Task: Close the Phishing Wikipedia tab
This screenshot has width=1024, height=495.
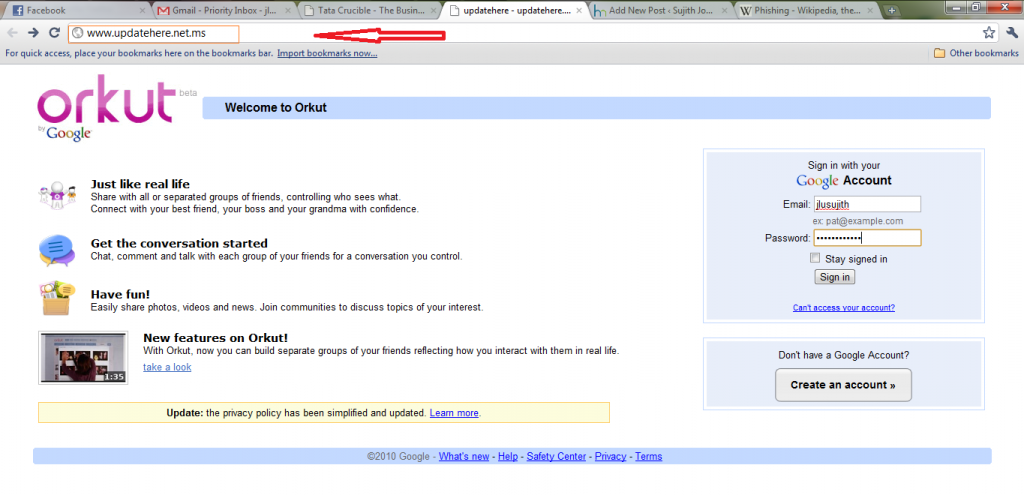Action: (x=869, y=10)
